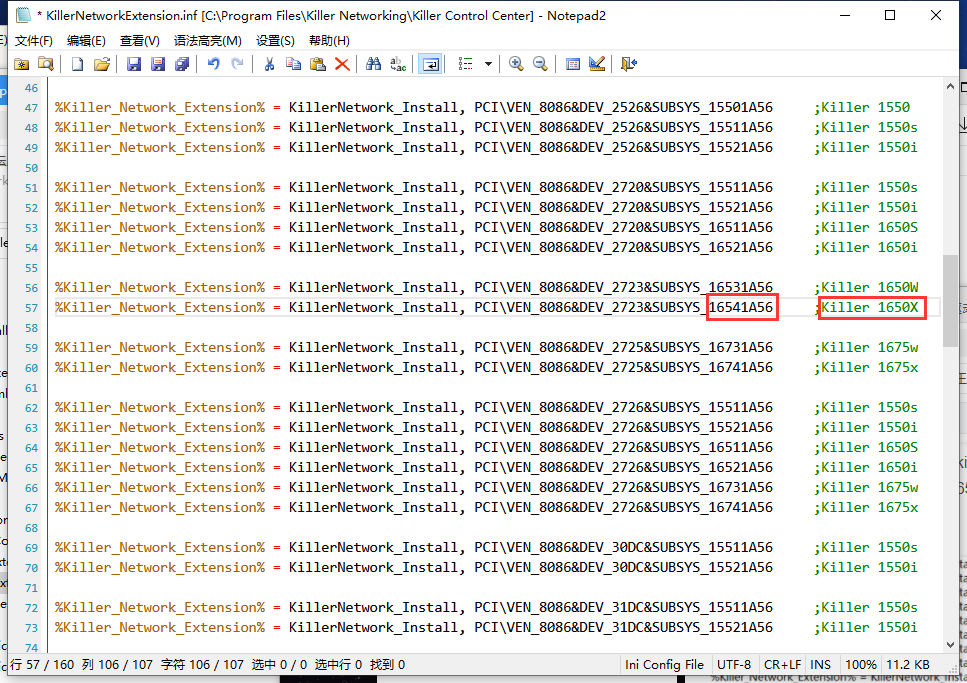Viewport: 967px width, 683px height.
Task: Create a new blank document
Action: pyautogui.click(x=77, y=64)
